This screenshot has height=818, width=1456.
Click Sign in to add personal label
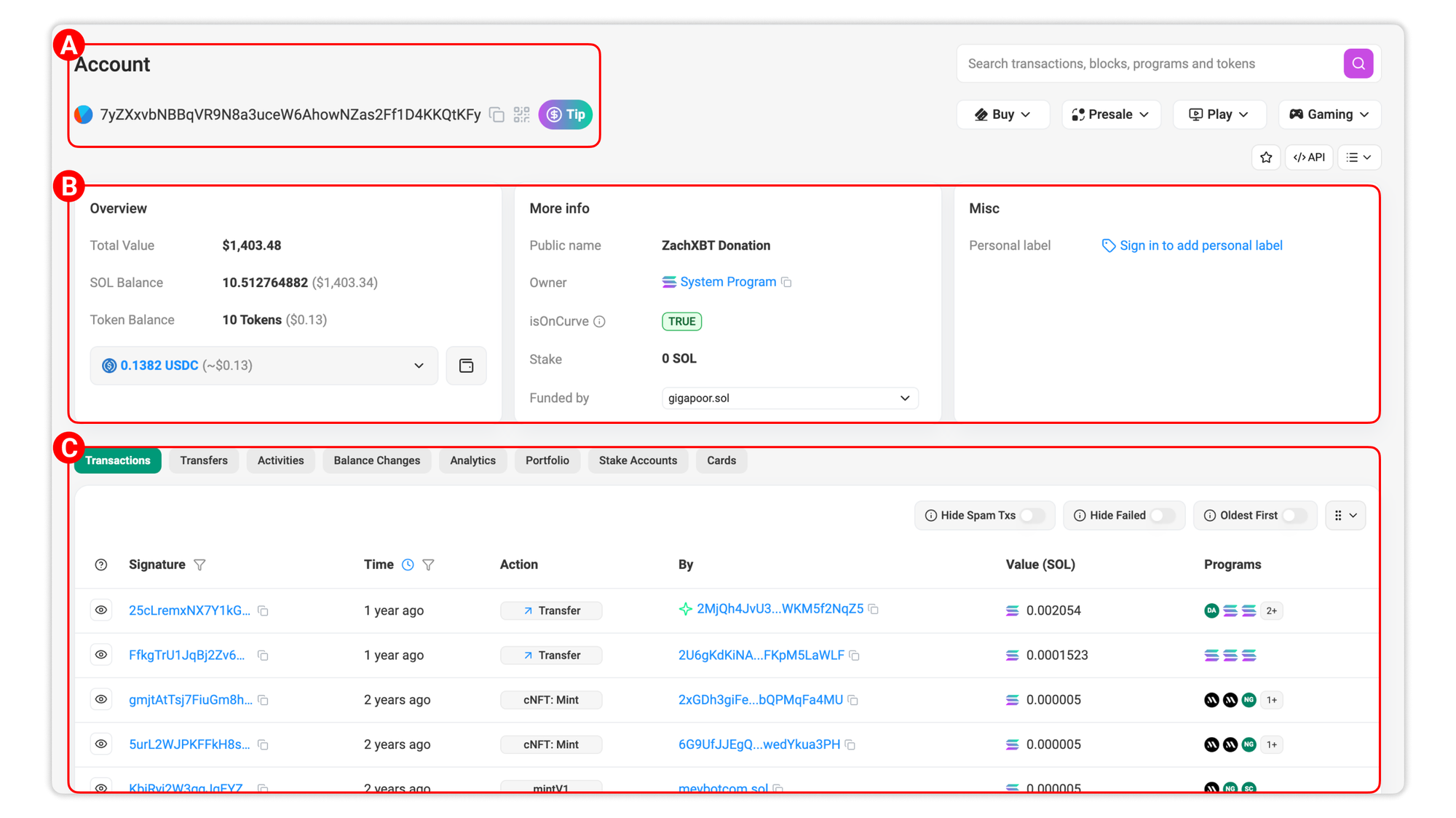coord(1200,245)
